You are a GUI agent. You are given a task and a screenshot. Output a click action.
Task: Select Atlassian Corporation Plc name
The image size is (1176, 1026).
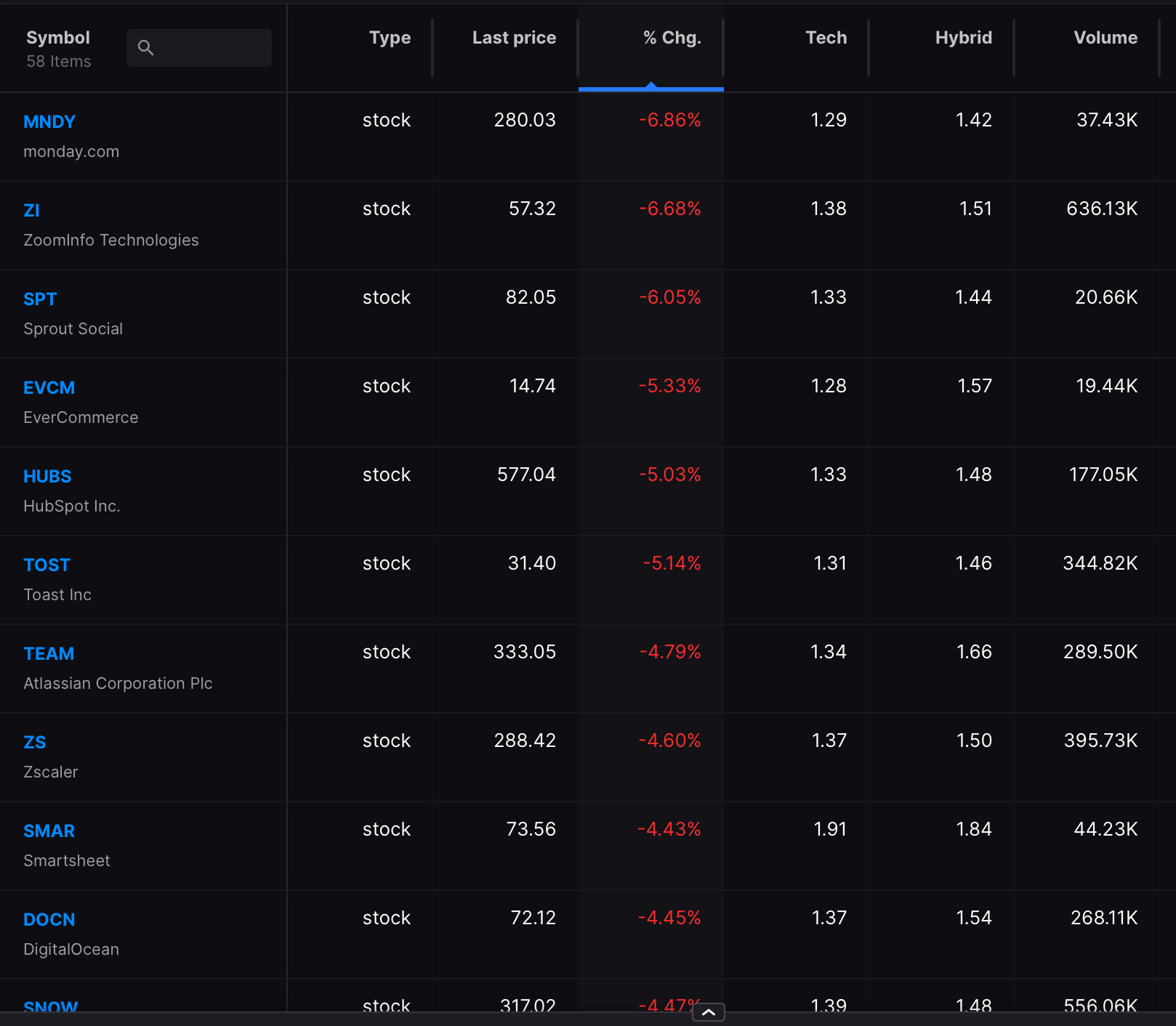(118, 684)
